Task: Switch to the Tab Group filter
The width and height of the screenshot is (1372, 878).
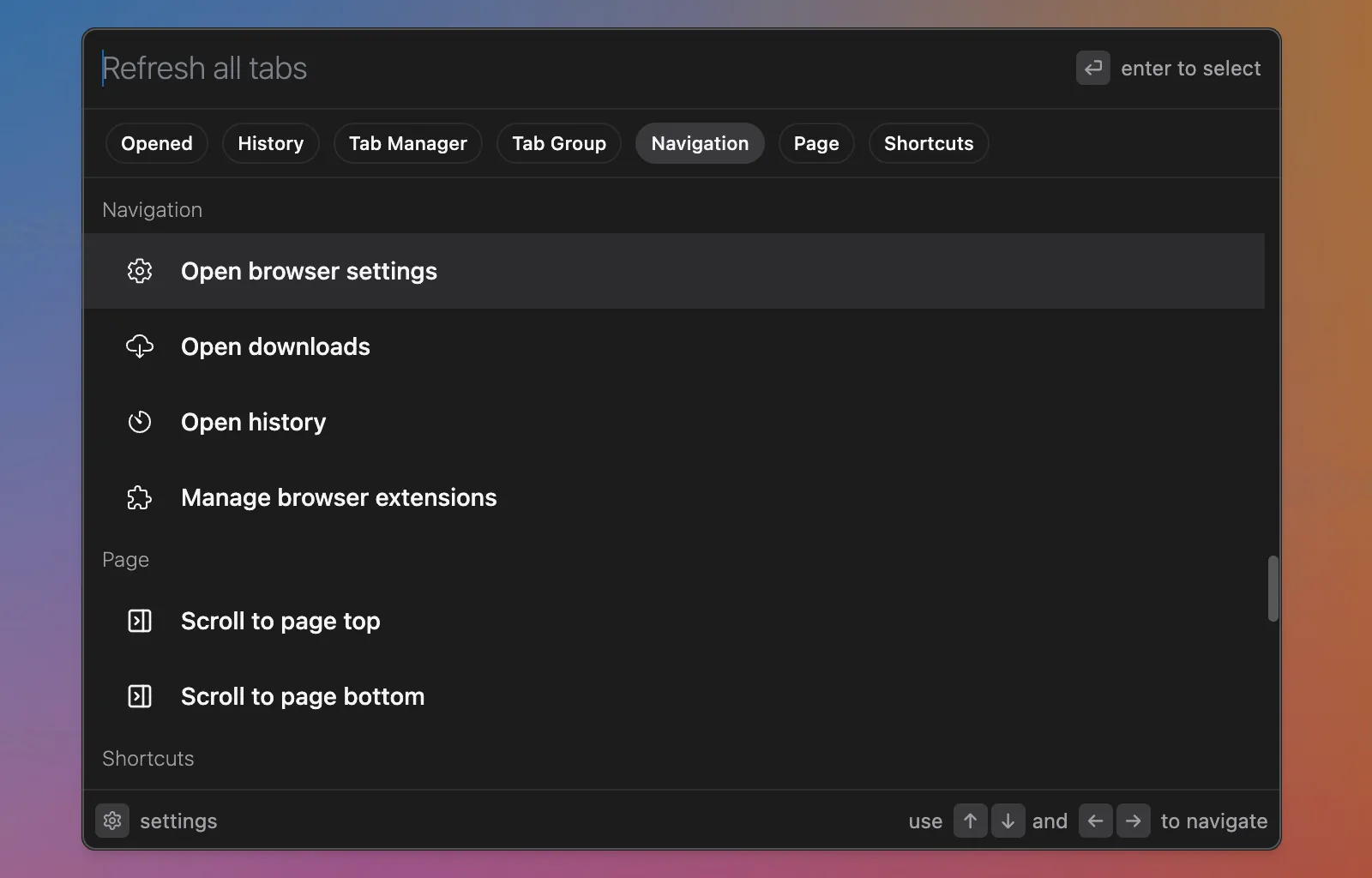Action: tap(559, 143)
